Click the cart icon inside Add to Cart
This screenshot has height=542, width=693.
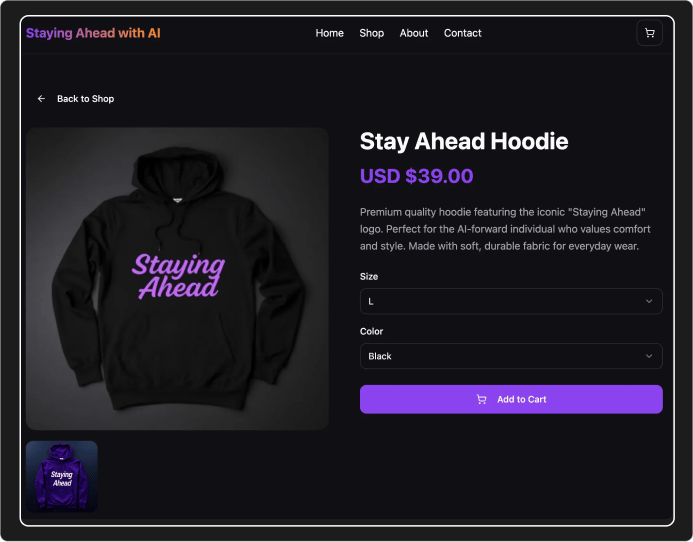coord(481,400)
